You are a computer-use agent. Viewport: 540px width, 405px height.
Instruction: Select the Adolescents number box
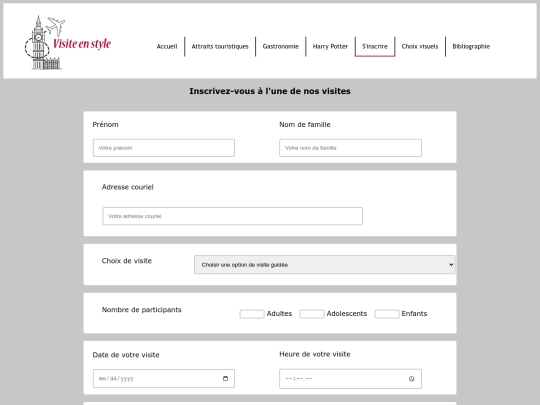click(x=312, y=314)
